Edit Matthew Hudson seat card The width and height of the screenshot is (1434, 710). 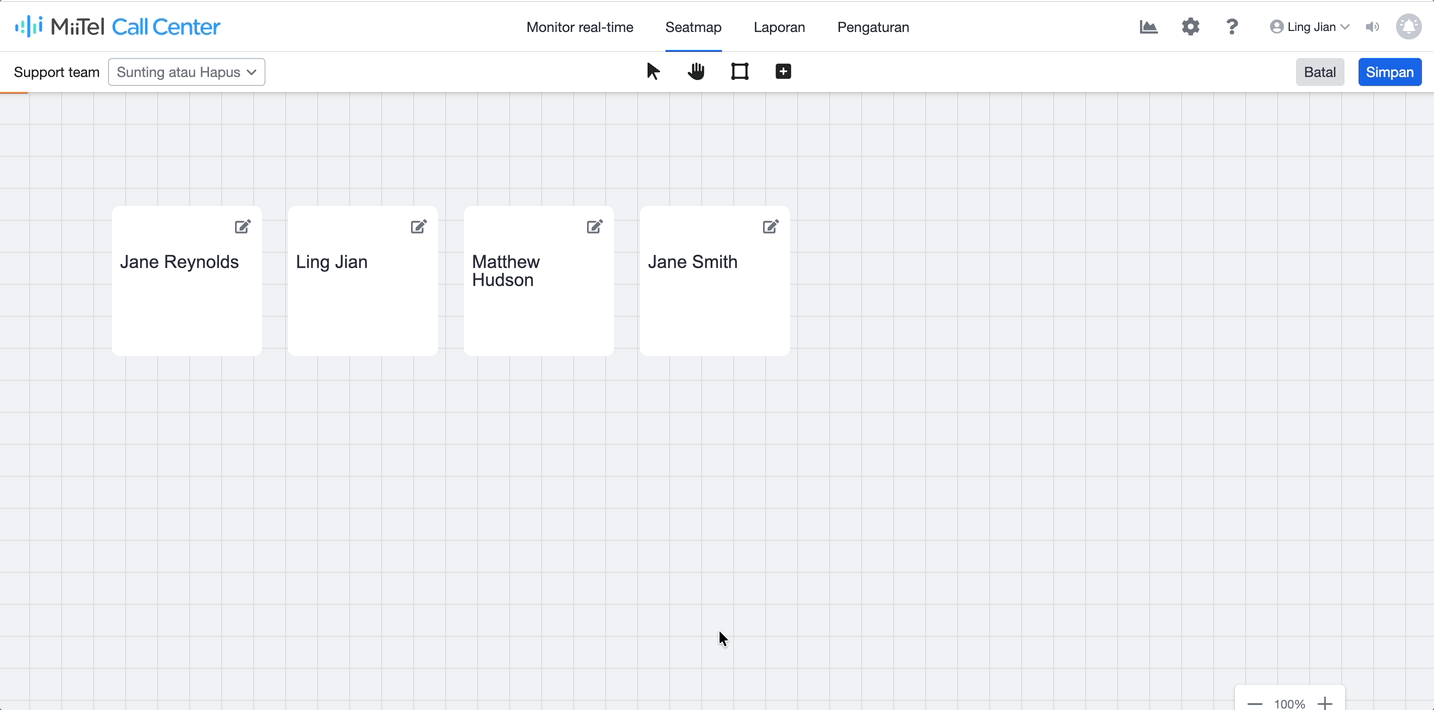coord(595,227)
